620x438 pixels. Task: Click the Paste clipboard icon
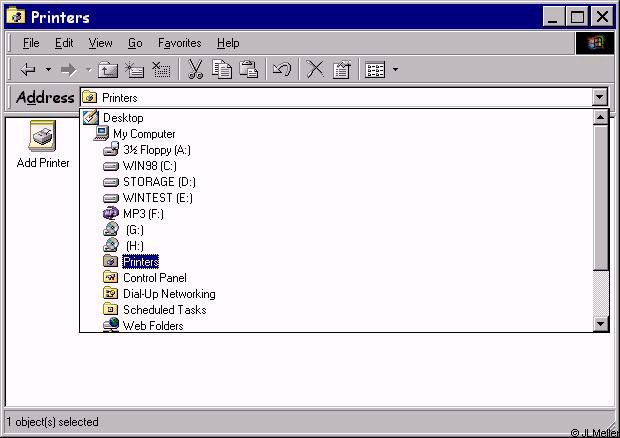point(249,69)
